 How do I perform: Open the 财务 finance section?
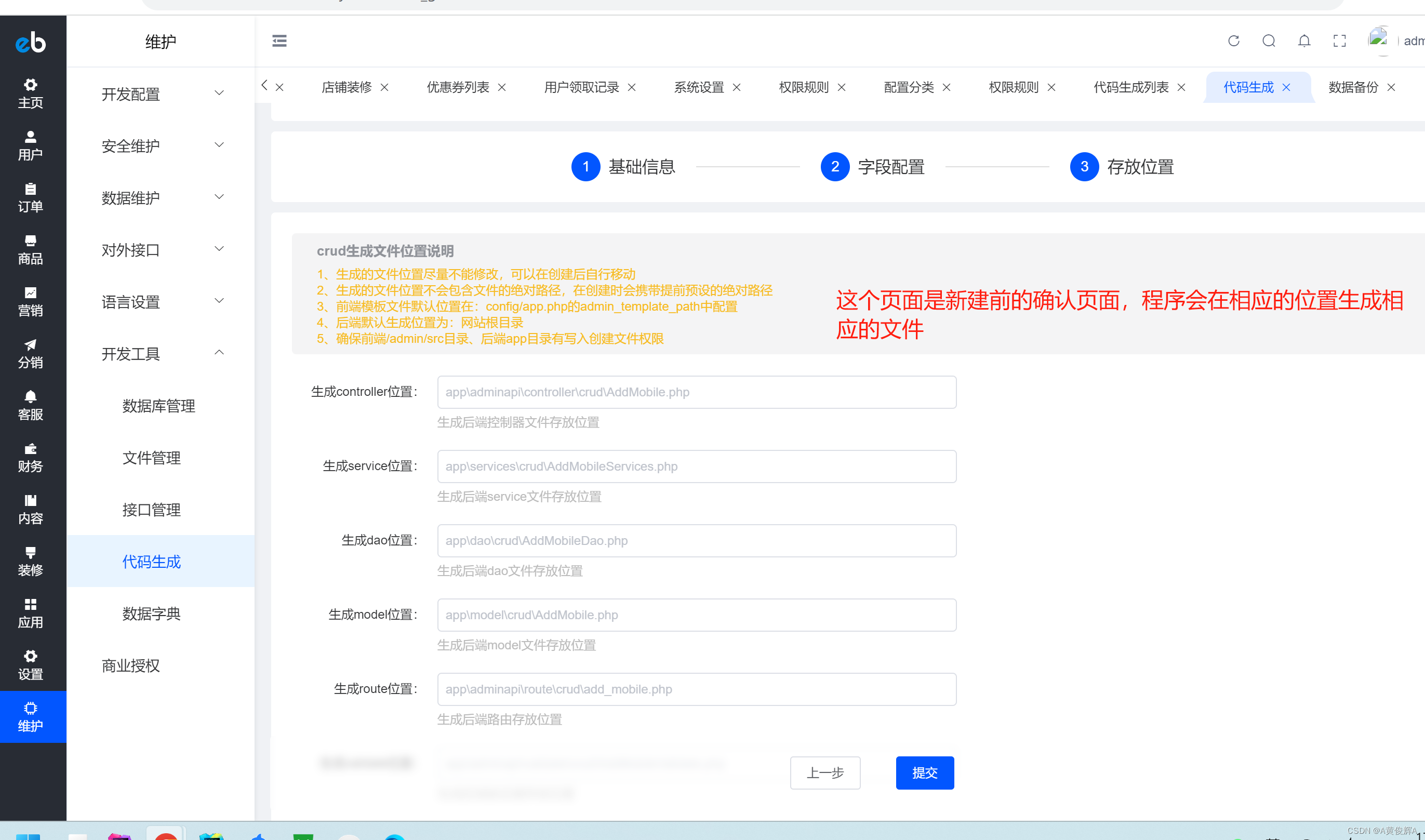pos(31,457)
